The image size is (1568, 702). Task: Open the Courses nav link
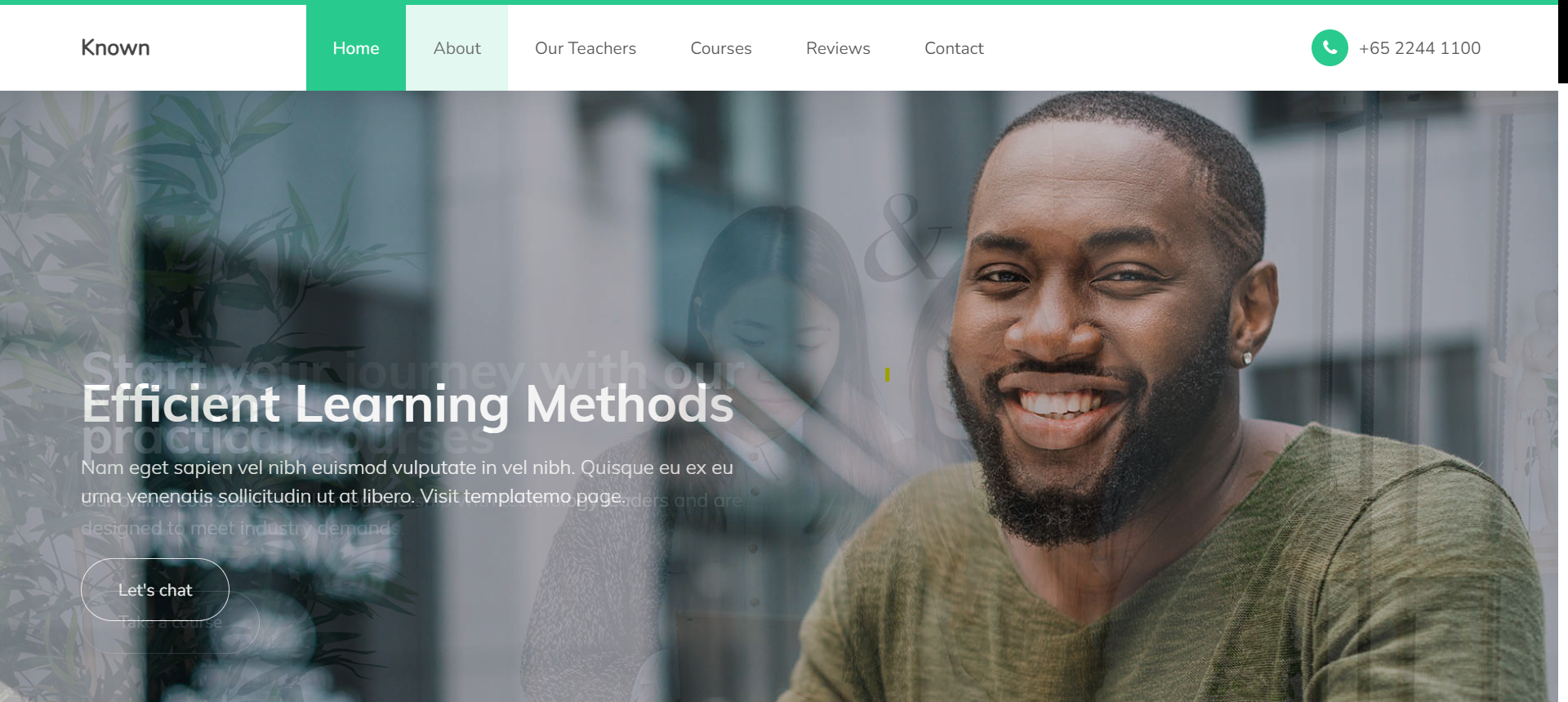(721, 48)
